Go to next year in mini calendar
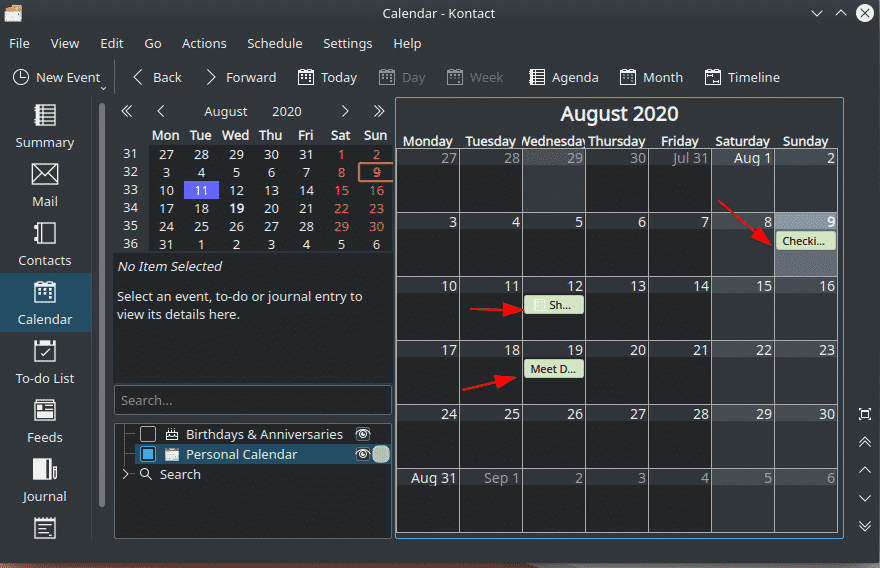The image size is (880, 568). [x=379, y=111]
